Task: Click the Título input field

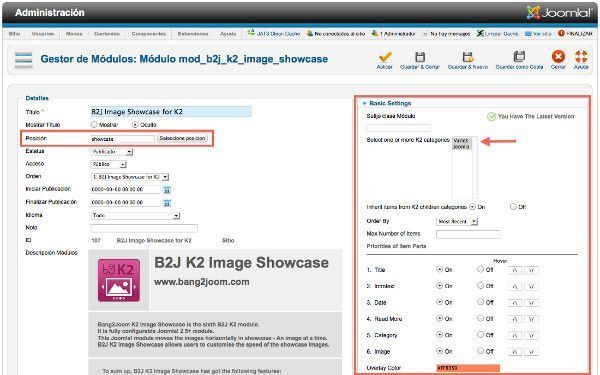Action: pos(171,112)
